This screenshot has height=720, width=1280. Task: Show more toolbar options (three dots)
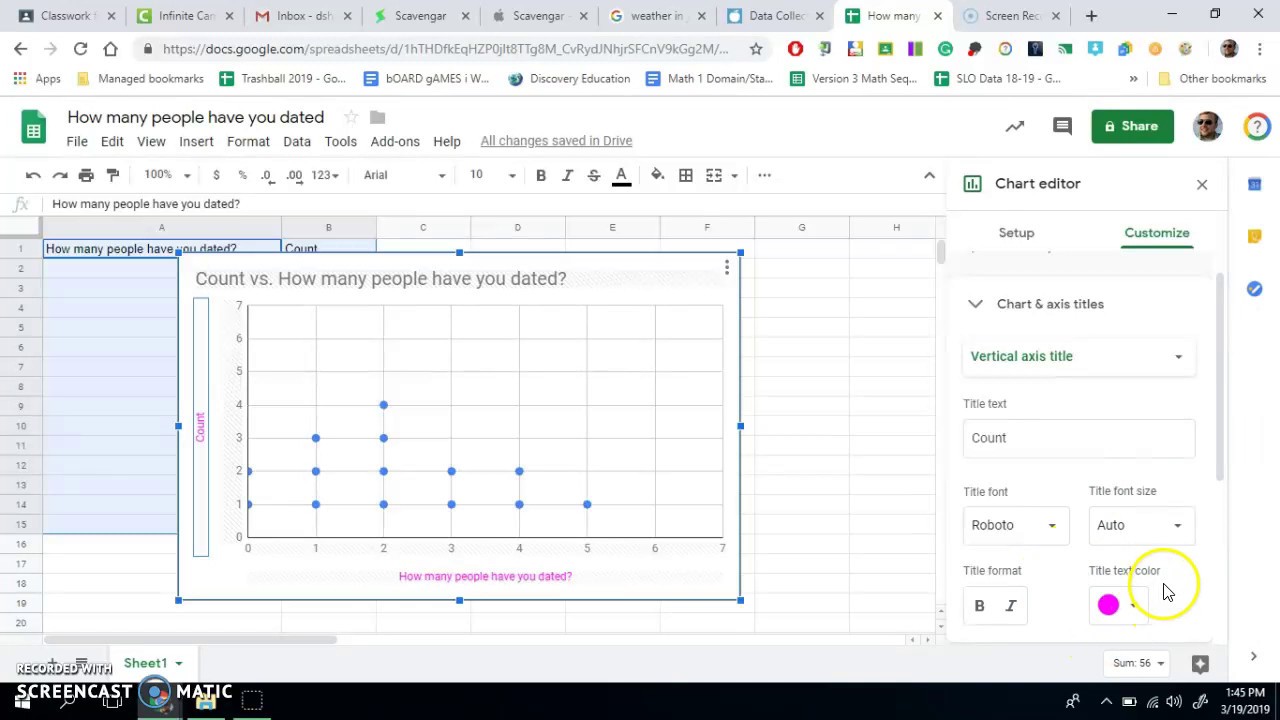[x=764, y=175]
